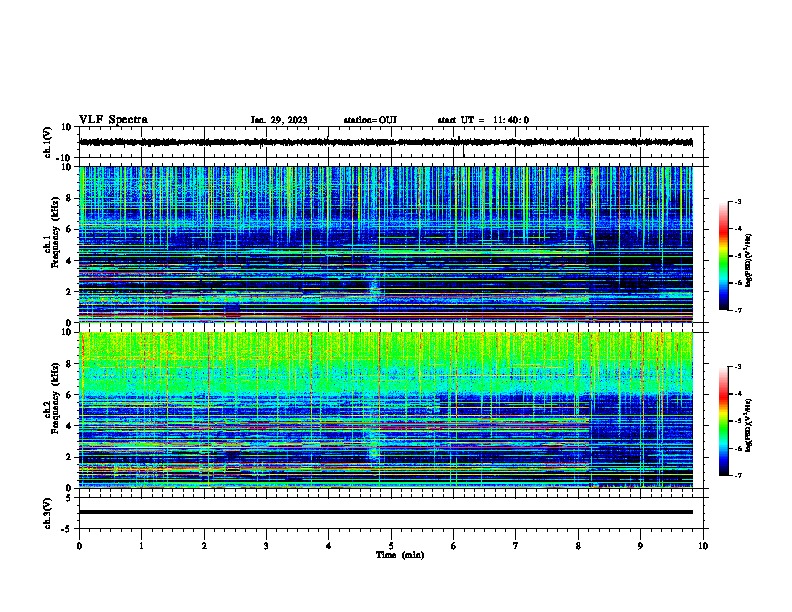792x612 pixels.
Task: Select the "start UT = 11:40:0" text
Action: point(483,120)
